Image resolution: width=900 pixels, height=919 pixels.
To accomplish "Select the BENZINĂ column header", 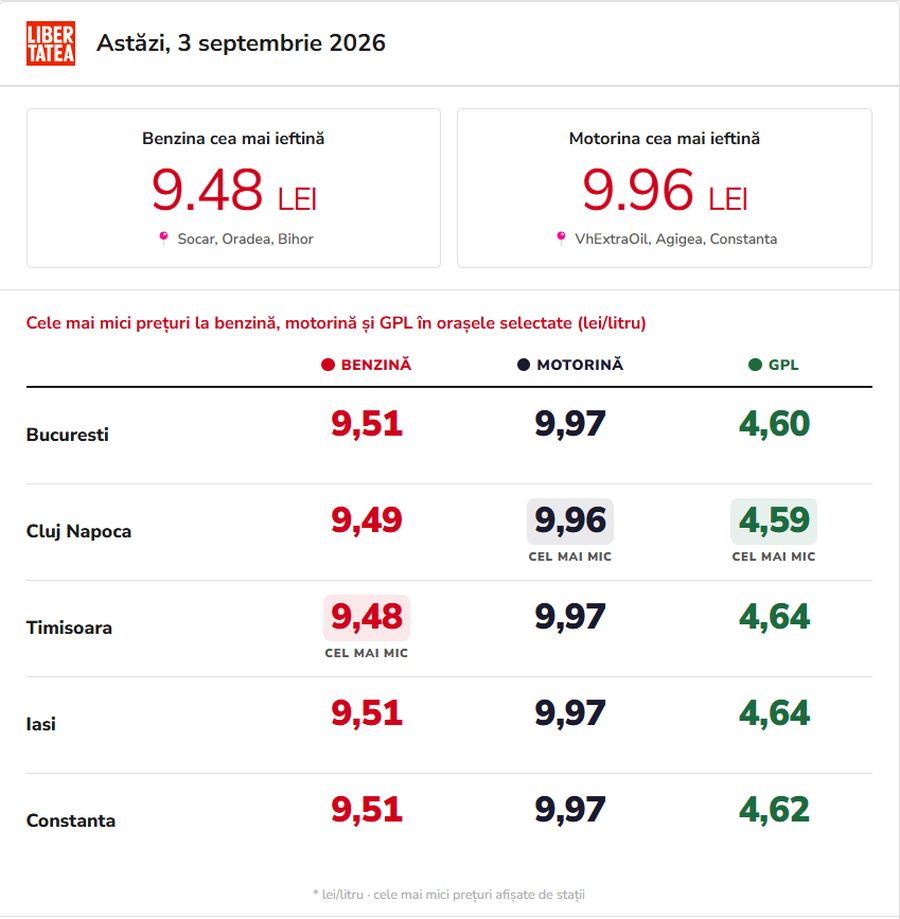I will tap(366, 365).
